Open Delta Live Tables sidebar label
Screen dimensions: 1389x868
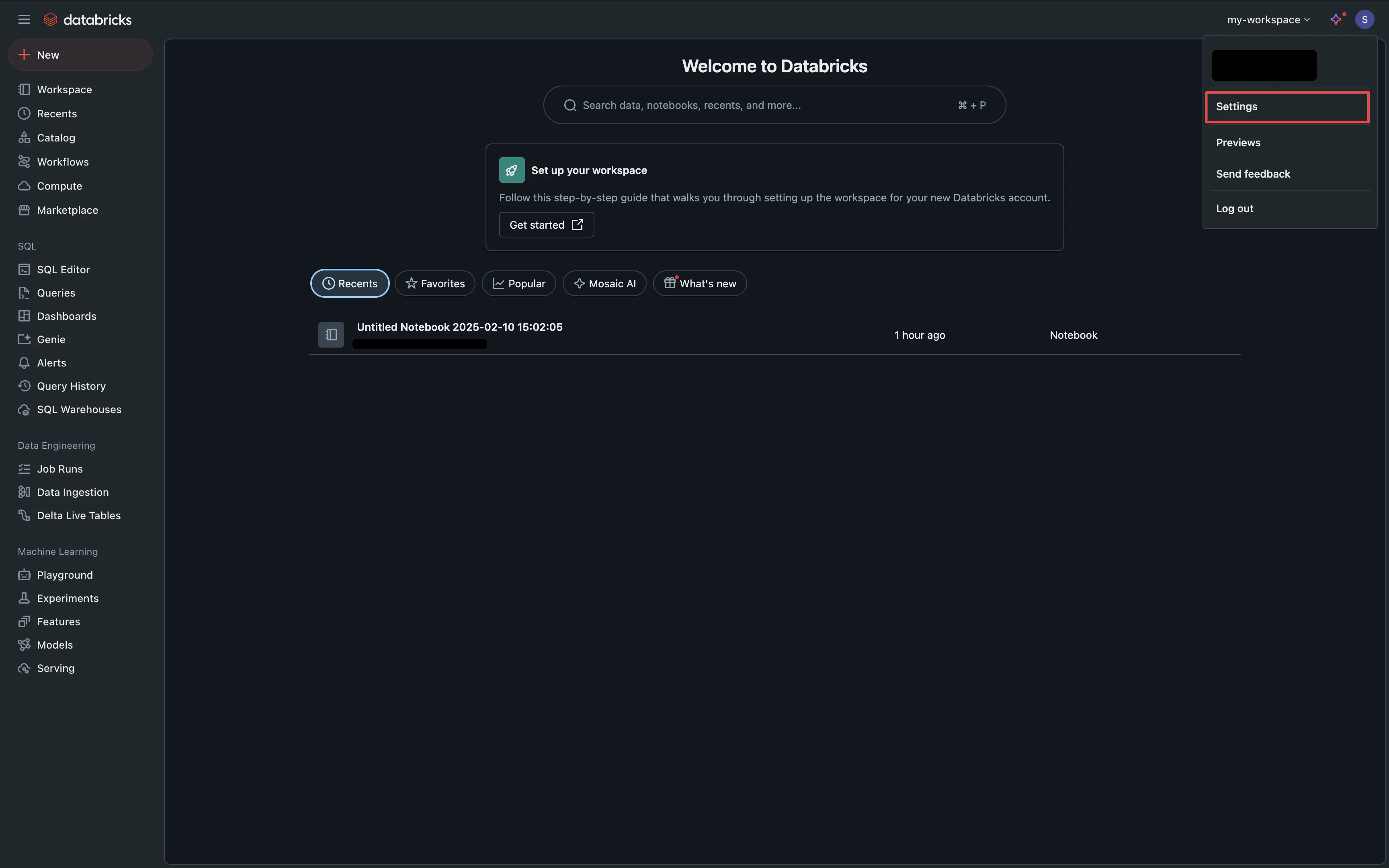tap(79, 516)
